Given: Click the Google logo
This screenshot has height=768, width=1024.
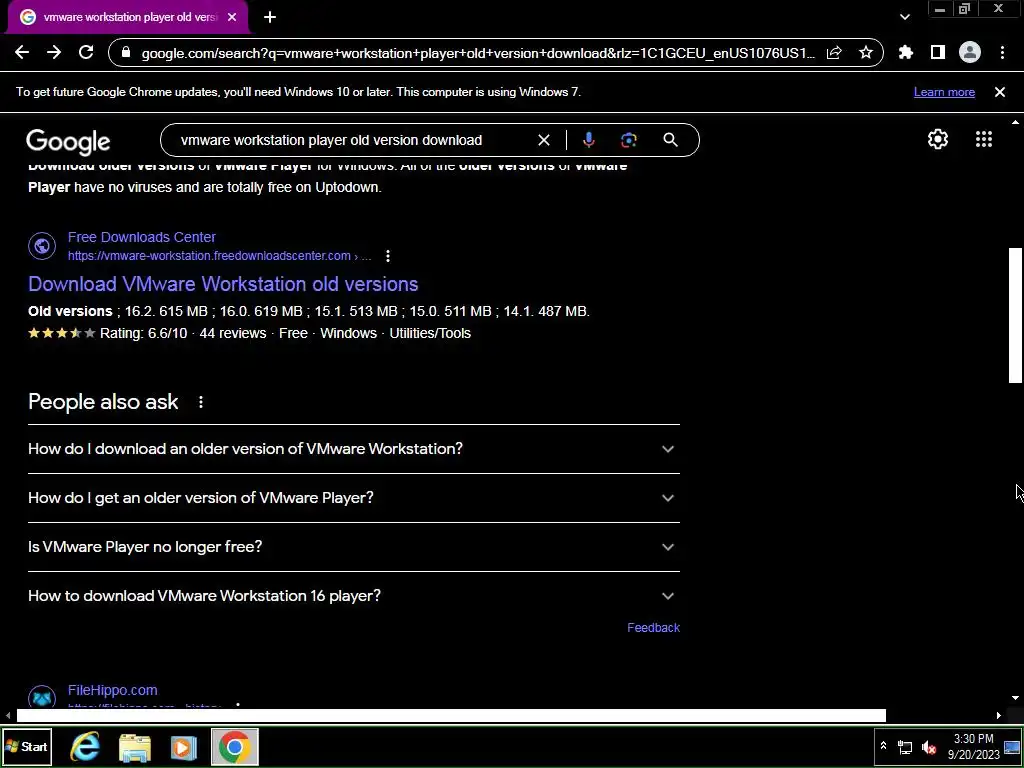Looking at the screenshot, I should pyautogui.click(x=68, y=142).
